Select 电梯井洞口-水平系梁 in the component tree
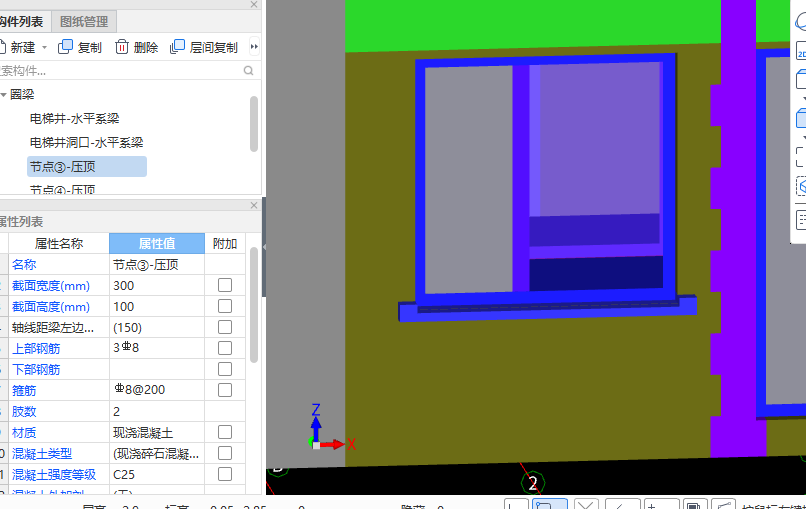This screenshot has height=509, width=806. [86, 142]
